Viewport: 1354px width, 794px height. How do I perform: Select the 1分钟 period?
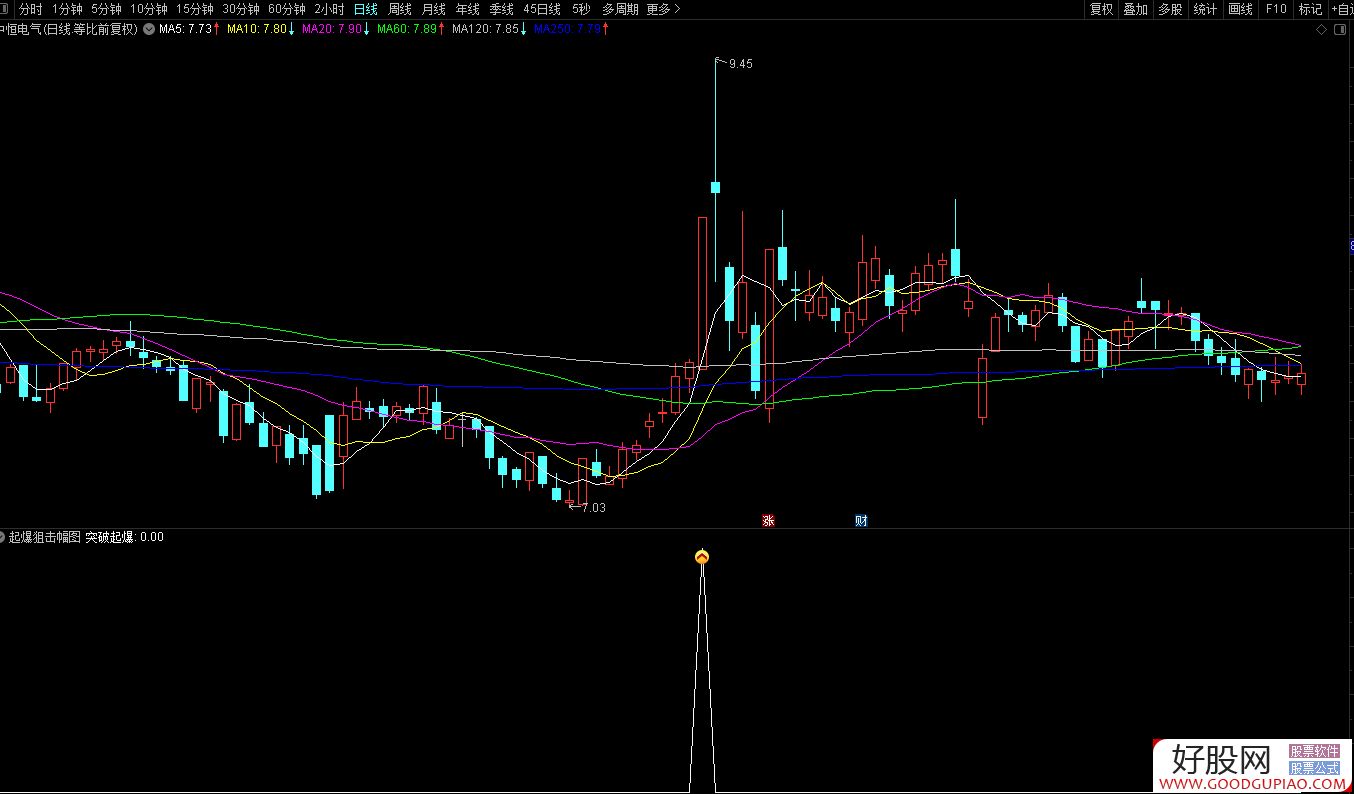[68, 9]
